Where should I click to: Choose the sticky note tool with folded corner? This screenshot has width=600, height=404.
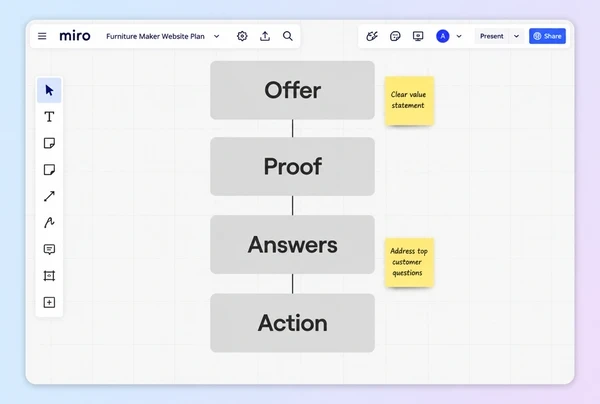pyautogui.click(x=49, y=143)
